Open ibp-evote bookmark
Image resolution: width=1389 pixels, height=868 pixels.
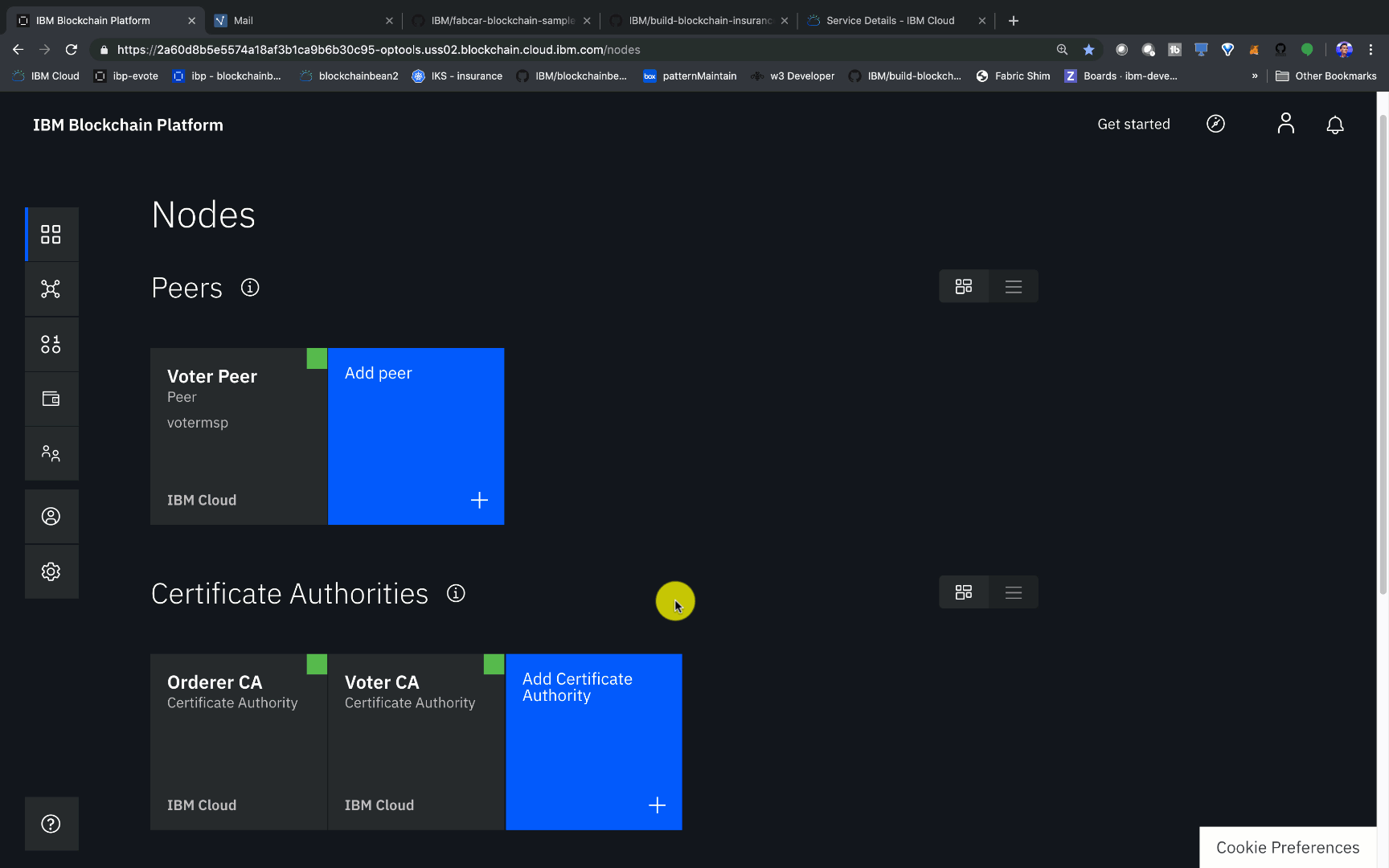tap(126, 76)
